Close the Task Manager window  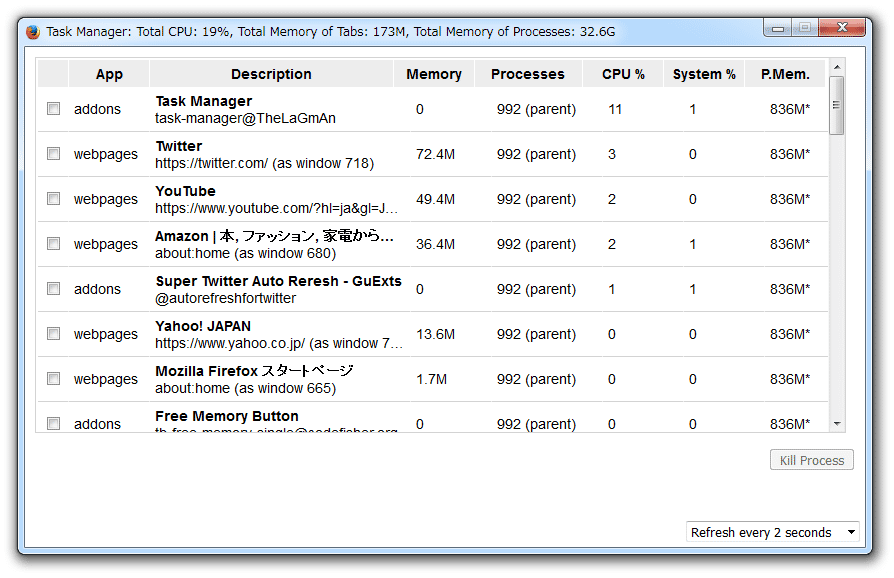pos(842,28)
